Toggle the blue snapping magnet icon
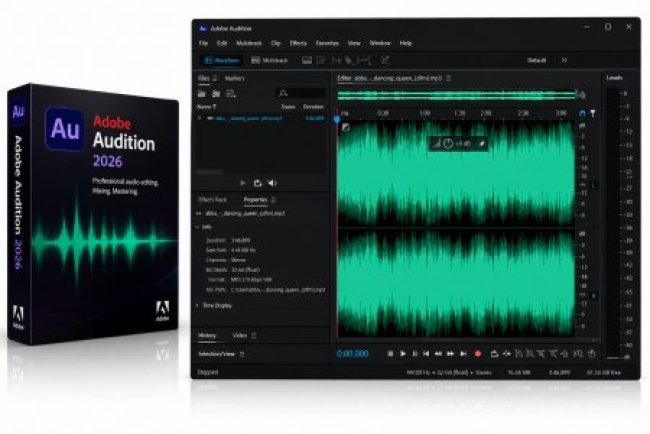The height and width of the screenshot is (434, 650). pos(582,113)
